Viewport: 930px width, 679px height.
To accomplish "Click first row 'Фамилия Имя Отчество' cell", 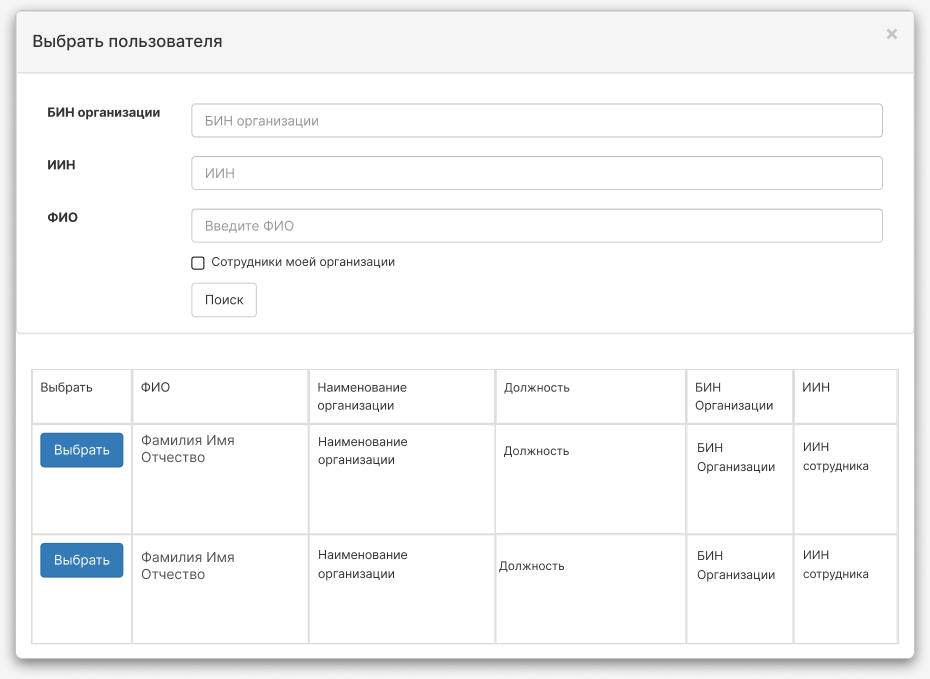I will (x=220, y=479).
